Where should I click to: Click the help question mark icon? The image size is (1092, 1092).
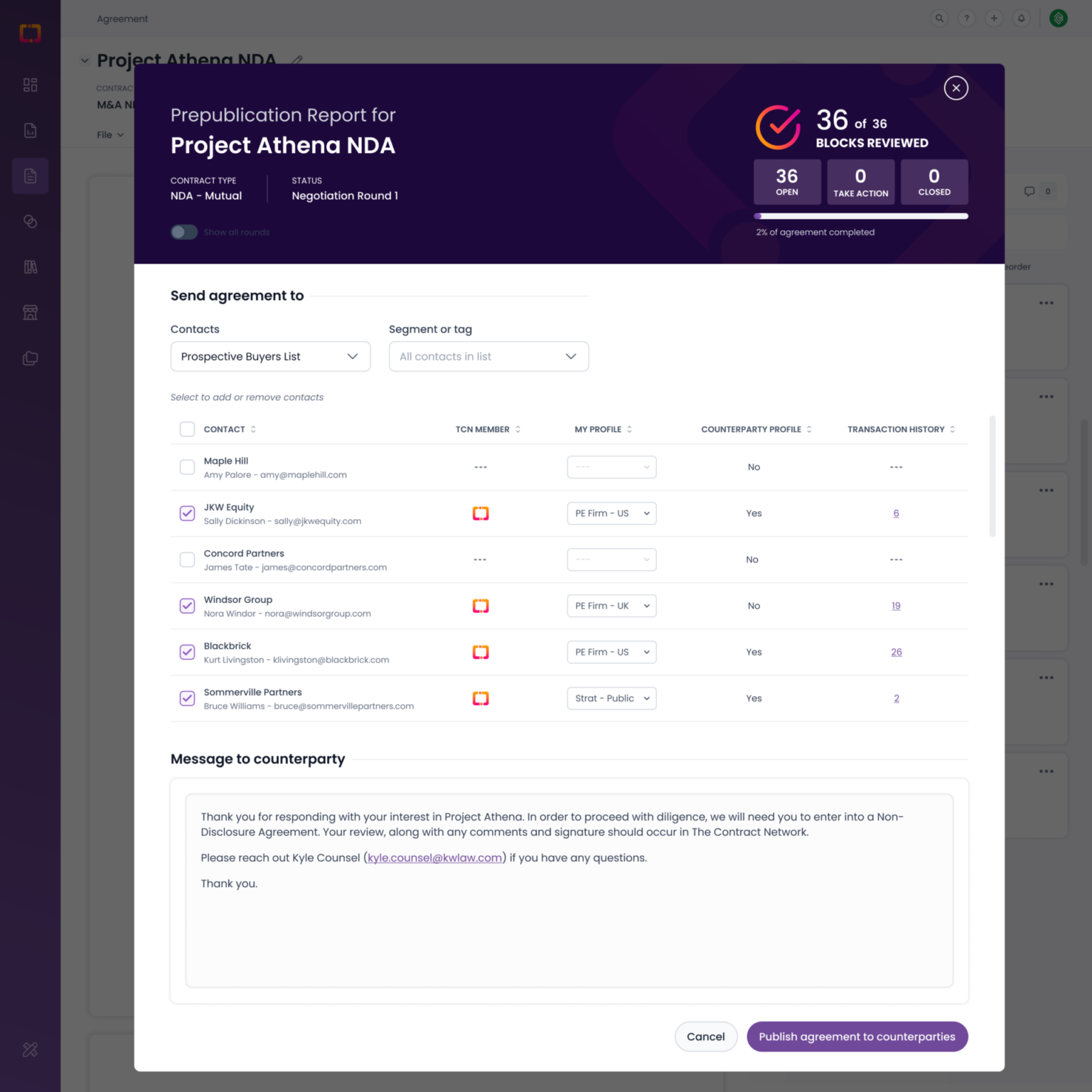(x=966, y=18)
